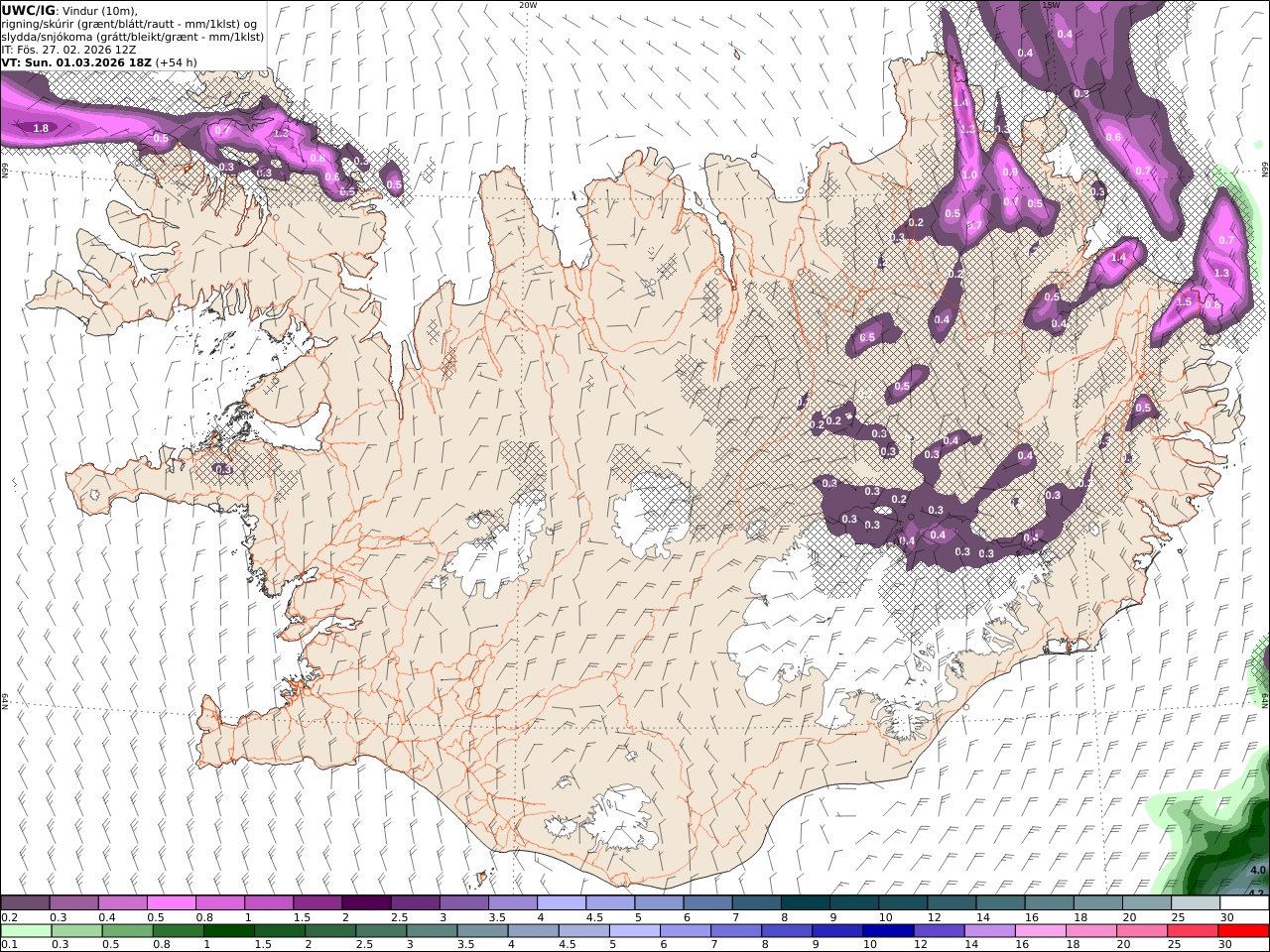Click the 4.0 rain value label
Image resolution: width=1270 pixels, height=952 pixels.
coord(1258,870)
